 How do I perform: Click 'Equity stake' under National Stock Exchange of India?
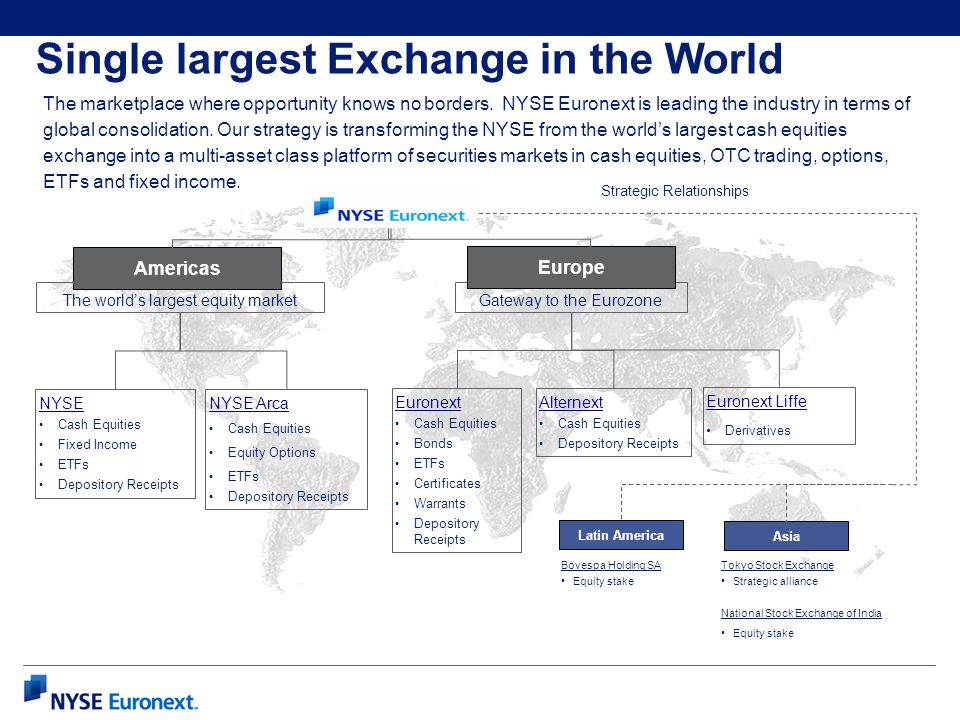click(x=763, y=633)
